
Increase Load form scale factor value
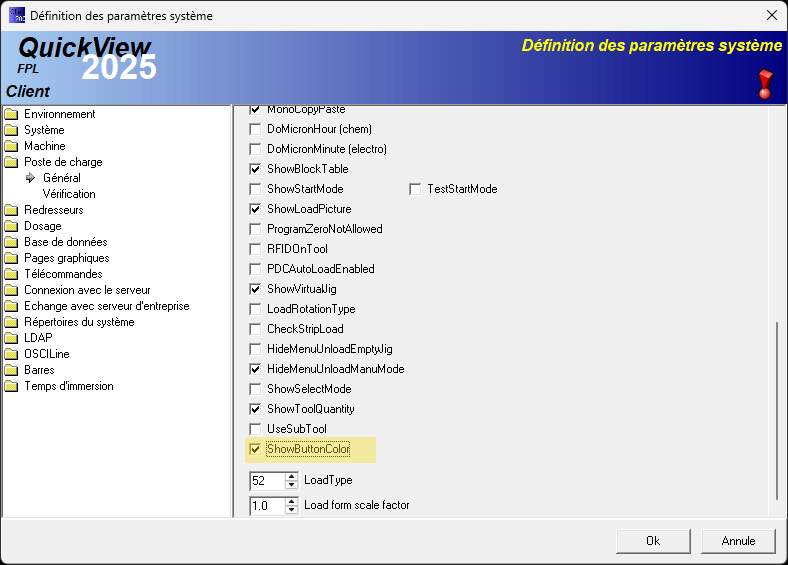(x=291, y=502)
